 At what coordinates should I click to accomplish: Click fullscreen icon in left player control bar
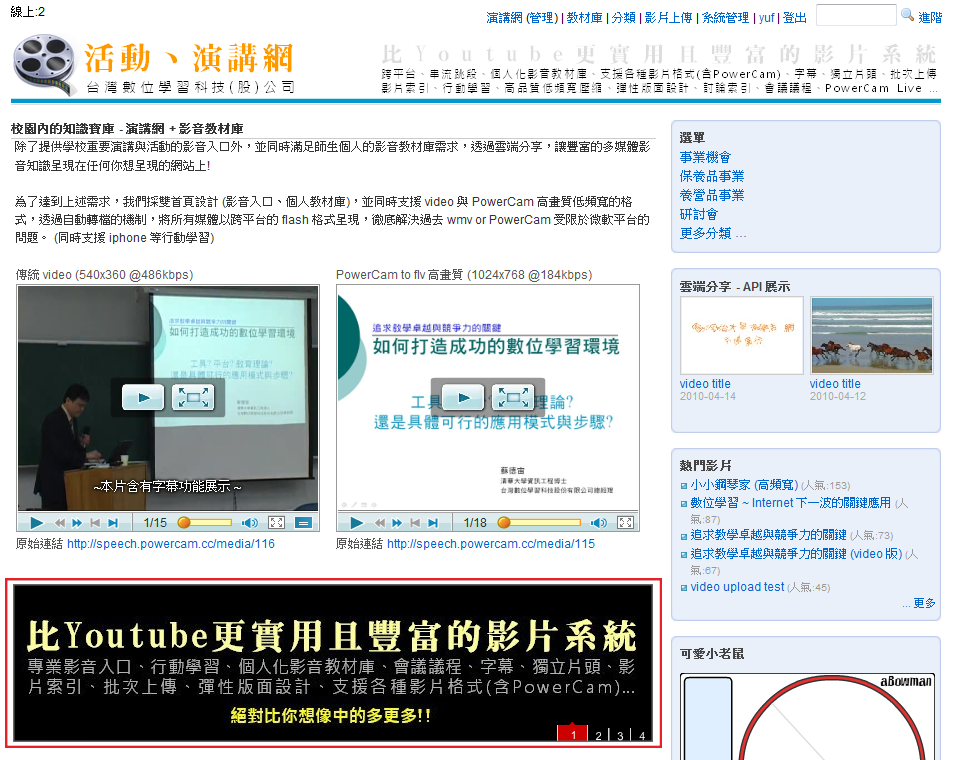point(277,522)
